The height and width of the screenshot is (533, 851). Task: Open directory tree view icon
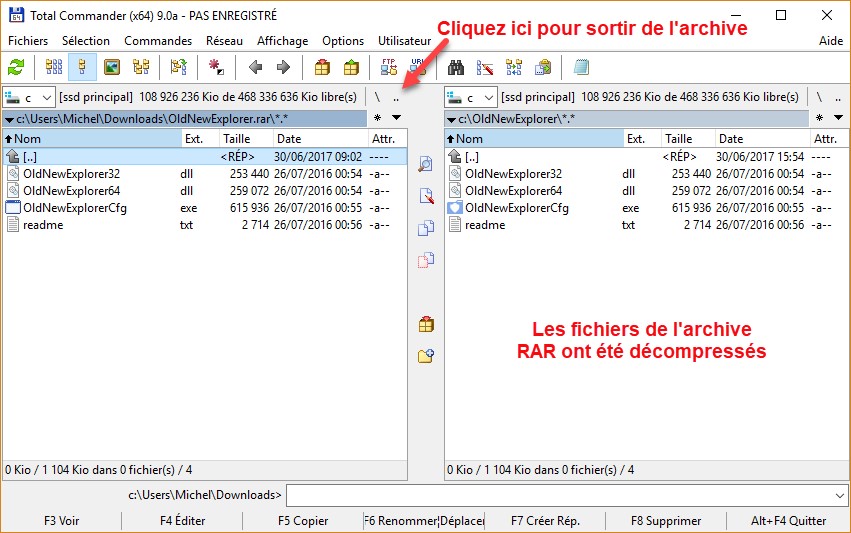coord(141,67)
